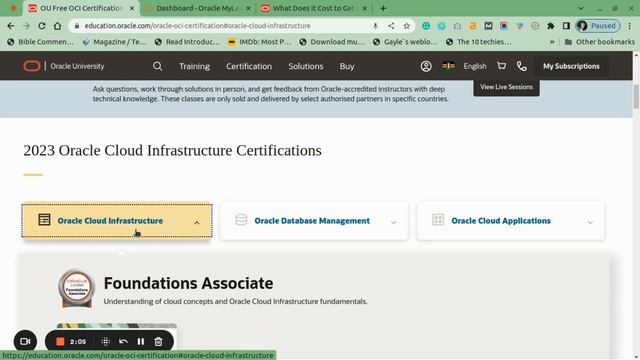640x360 pixels.
Task: Go back to the previous page
Action: [x=11, y=26]
